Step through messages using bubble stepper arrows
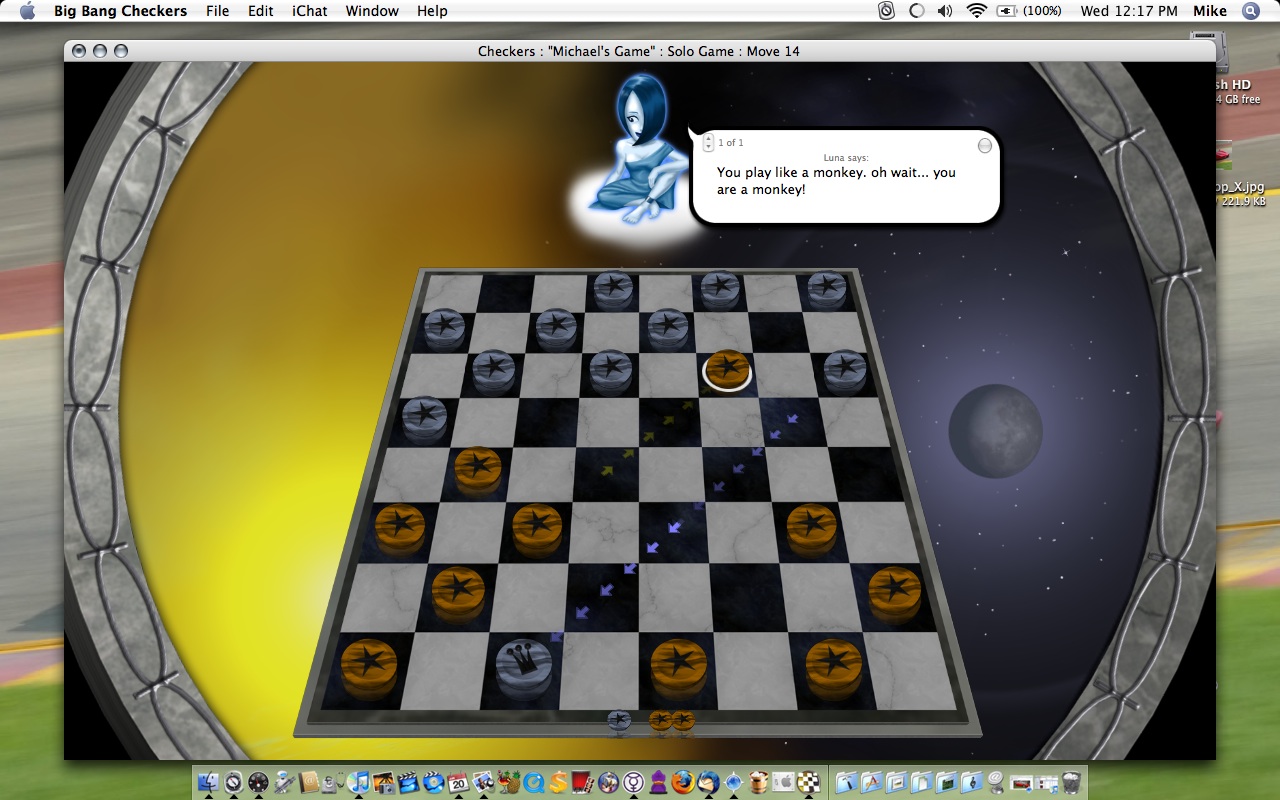This screenshot has height=800, width=1280. click(708, 143)
